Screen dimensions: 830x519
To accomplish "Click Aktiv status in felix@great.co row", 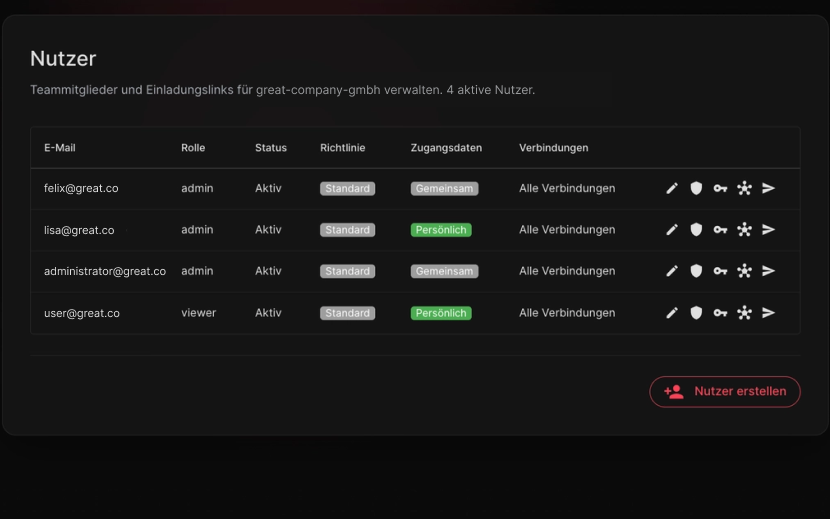I will [268, 188].
